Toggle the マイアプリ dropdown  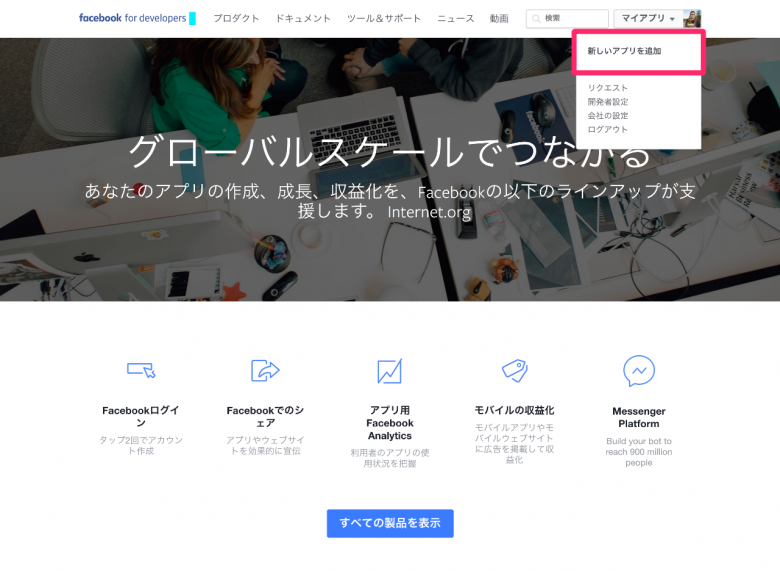point(648,18)
